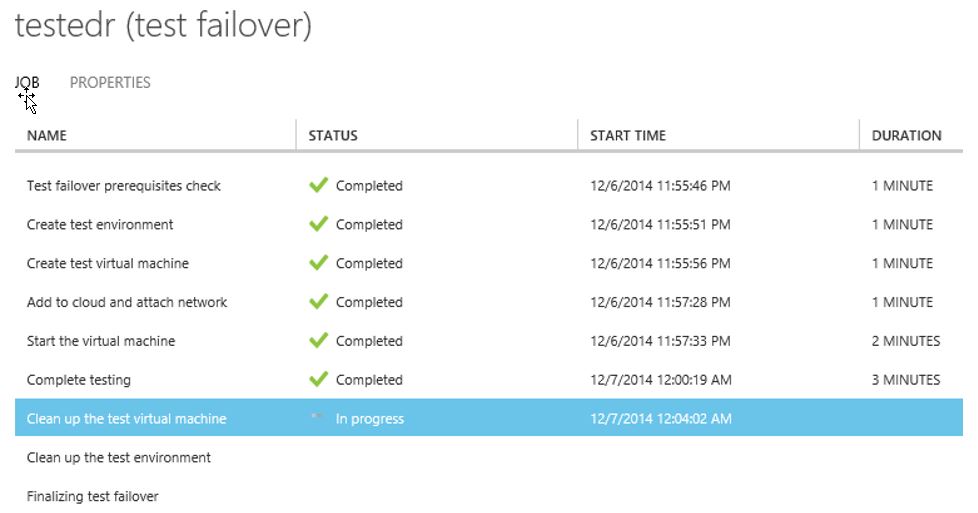This screenshot has width=978, height=513.
Task: Select the Finalizing test failover row
Action: click(x=489, y=496)
